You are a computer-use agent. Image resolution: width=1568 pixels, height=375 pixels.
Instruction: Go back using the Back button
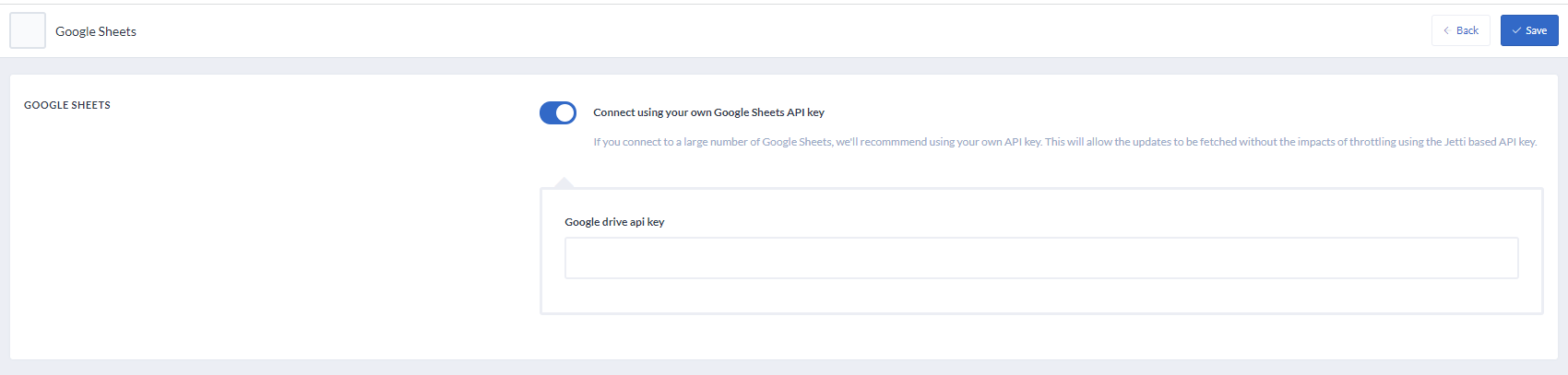tap(1460, 30)
